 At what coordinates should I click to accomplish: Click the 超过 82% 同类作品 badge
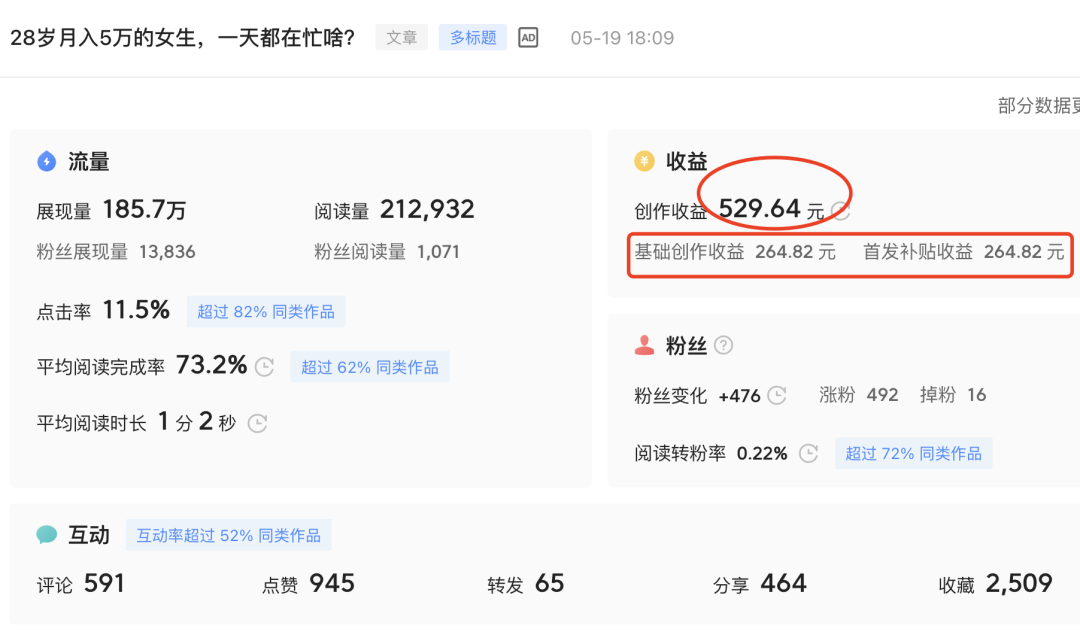[x=266, y=311]
